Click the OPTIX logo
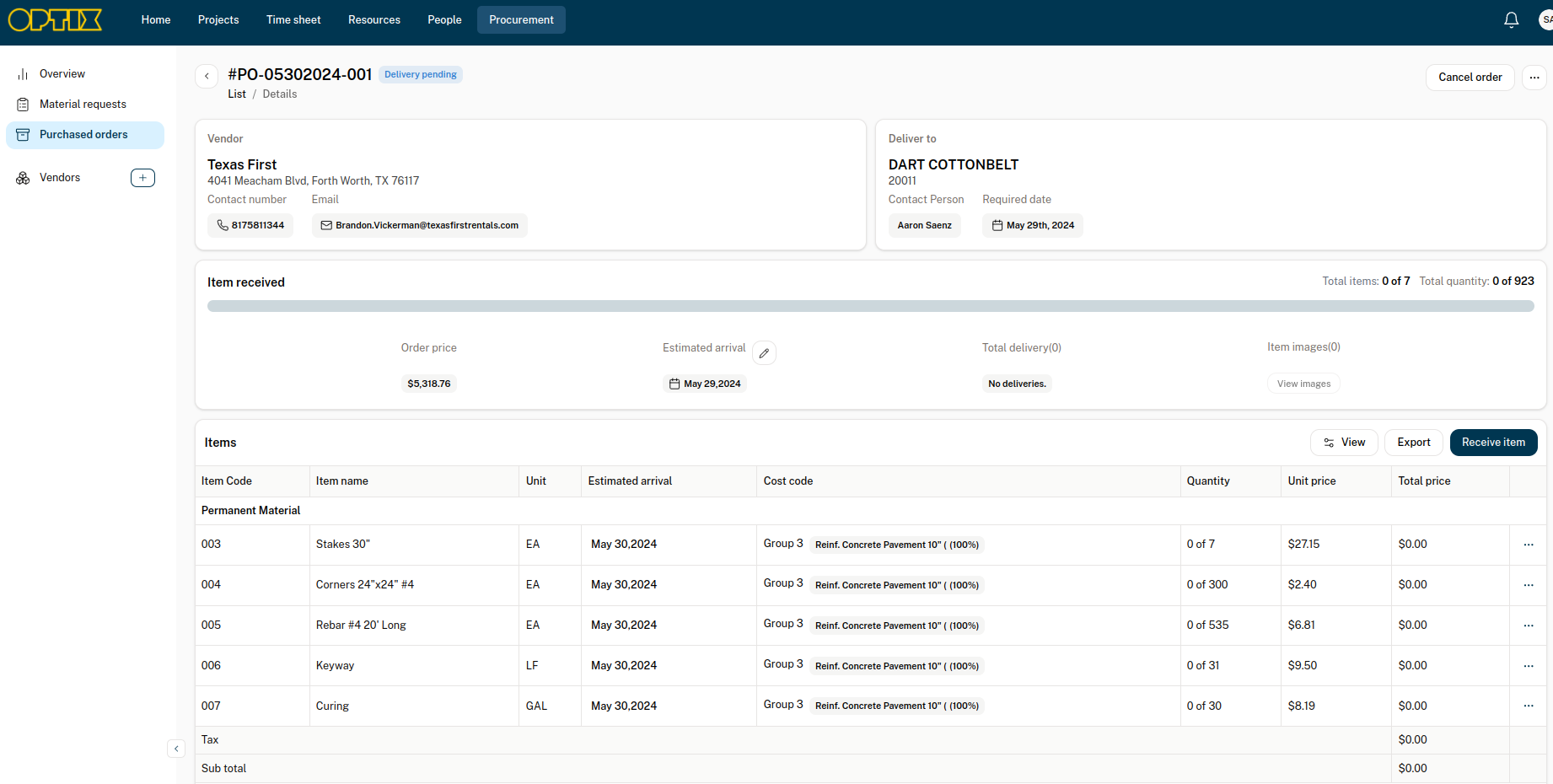This screenshot has width=1553, height=784. (56, 19)
